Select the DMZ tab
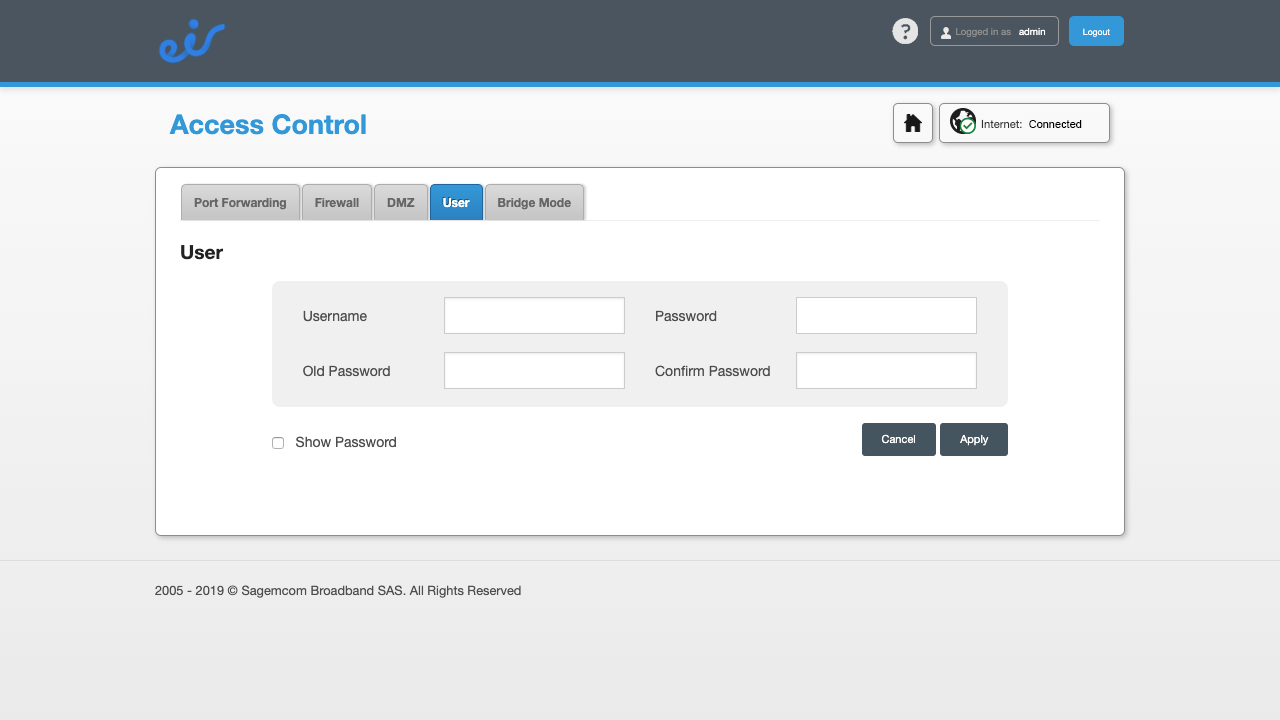This screenshot has width=1280, height=720. [x=400, y=202]
